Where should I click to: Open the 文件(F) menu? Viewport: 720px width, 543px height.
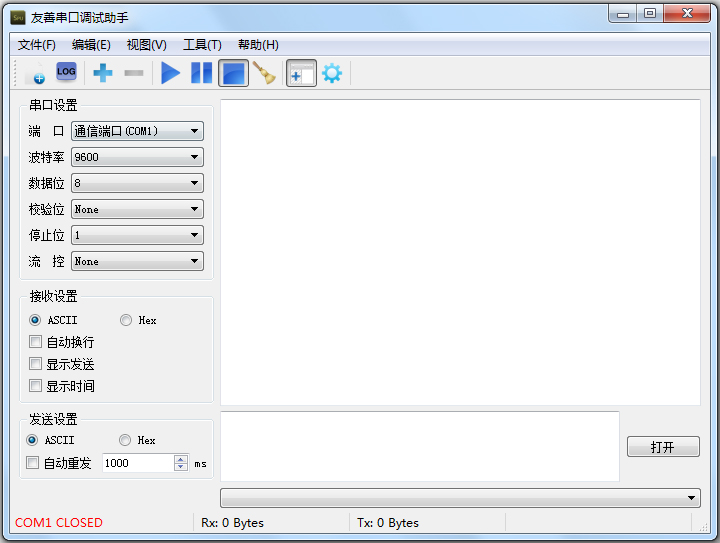tap(37, 45)
